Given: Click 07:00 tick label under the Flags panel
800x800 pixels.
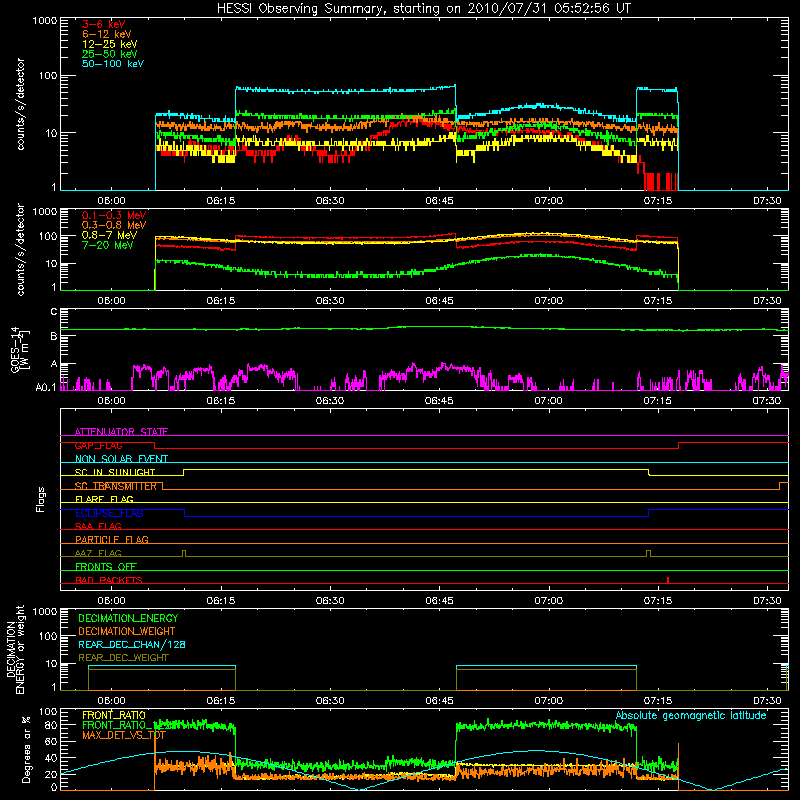Looking at the screenshot, I should click(548, 601).
